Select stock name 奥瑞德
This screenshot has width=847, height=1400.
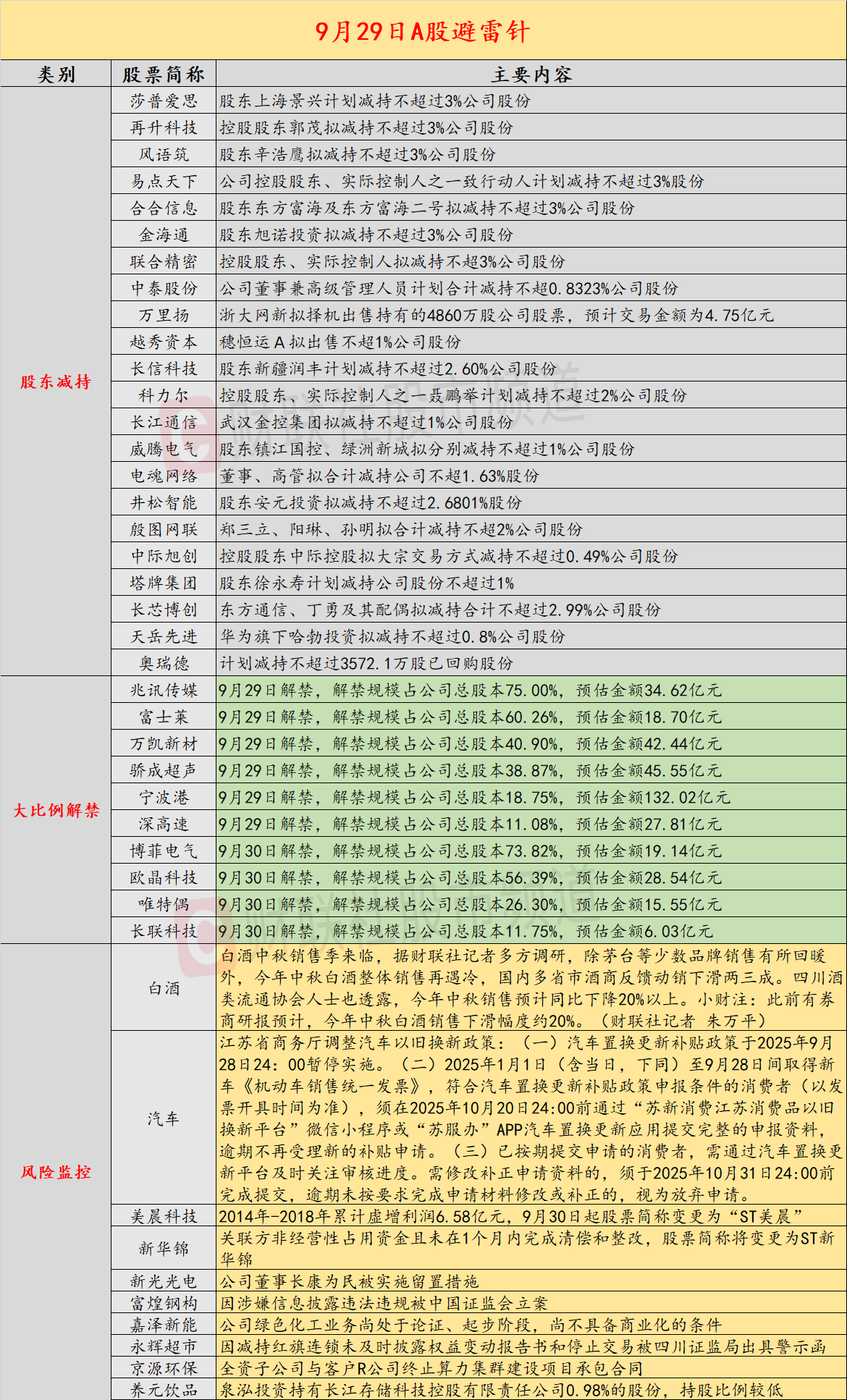point(164,663)
